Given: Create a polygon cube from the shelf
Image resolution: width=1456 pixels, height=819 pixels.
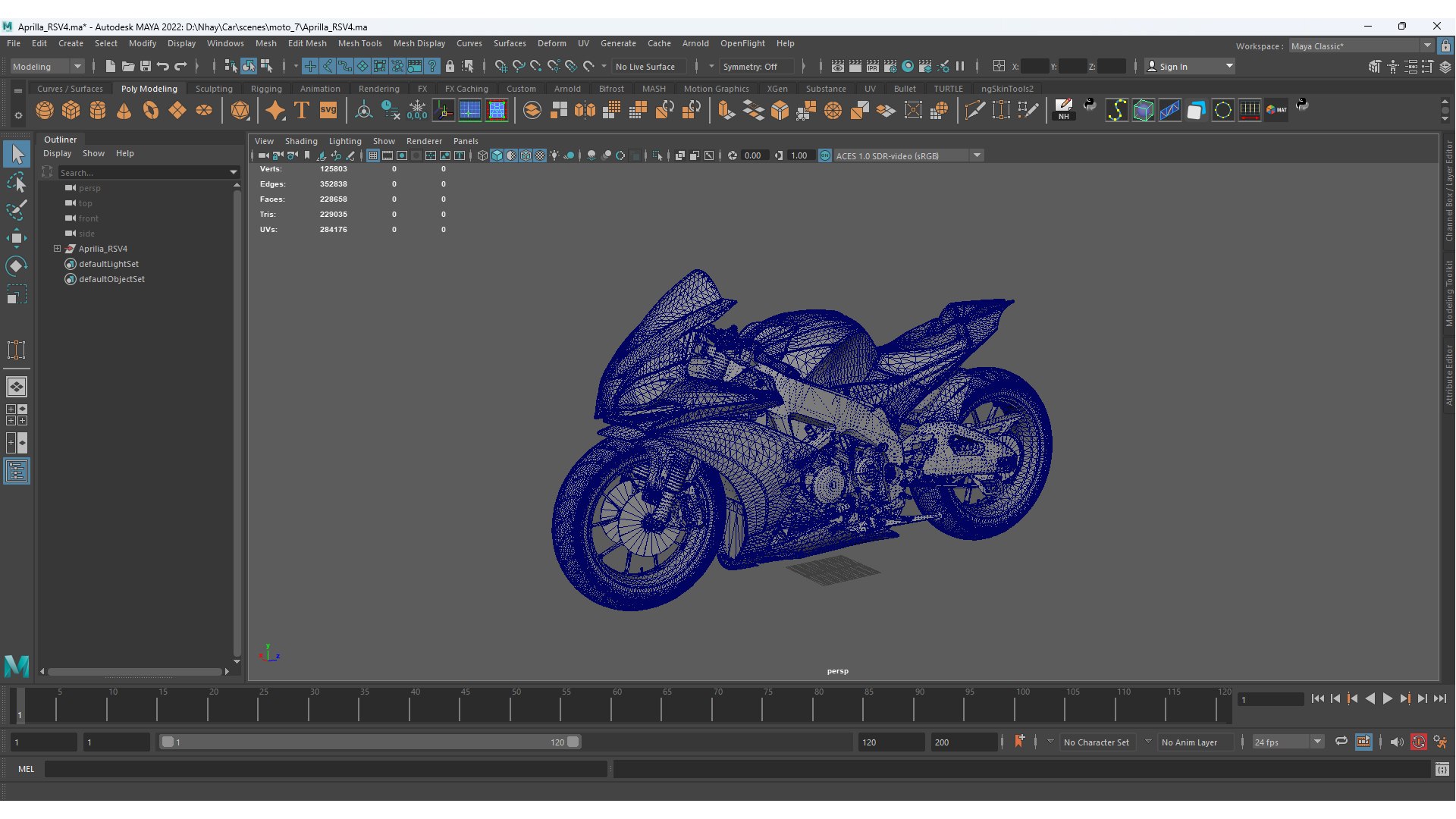Looking at the screenshot, I should [71, 111].
